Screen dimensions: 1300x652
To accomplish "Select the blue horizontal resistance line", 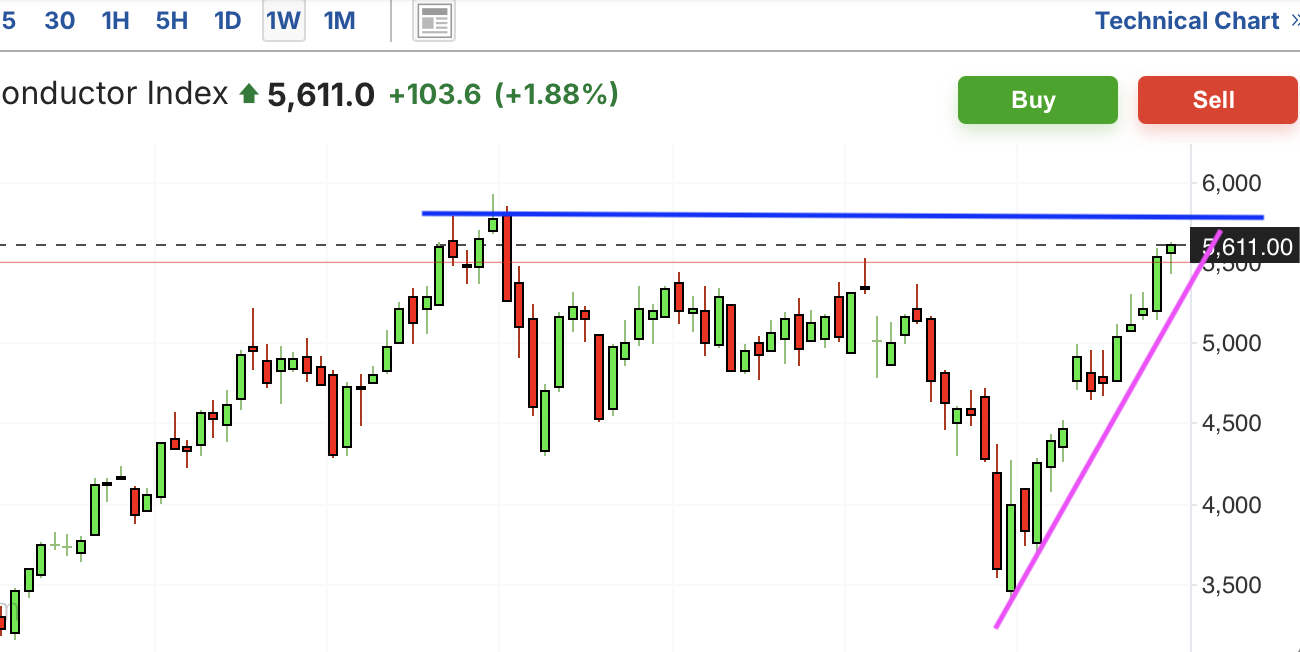I will point(843,214).
